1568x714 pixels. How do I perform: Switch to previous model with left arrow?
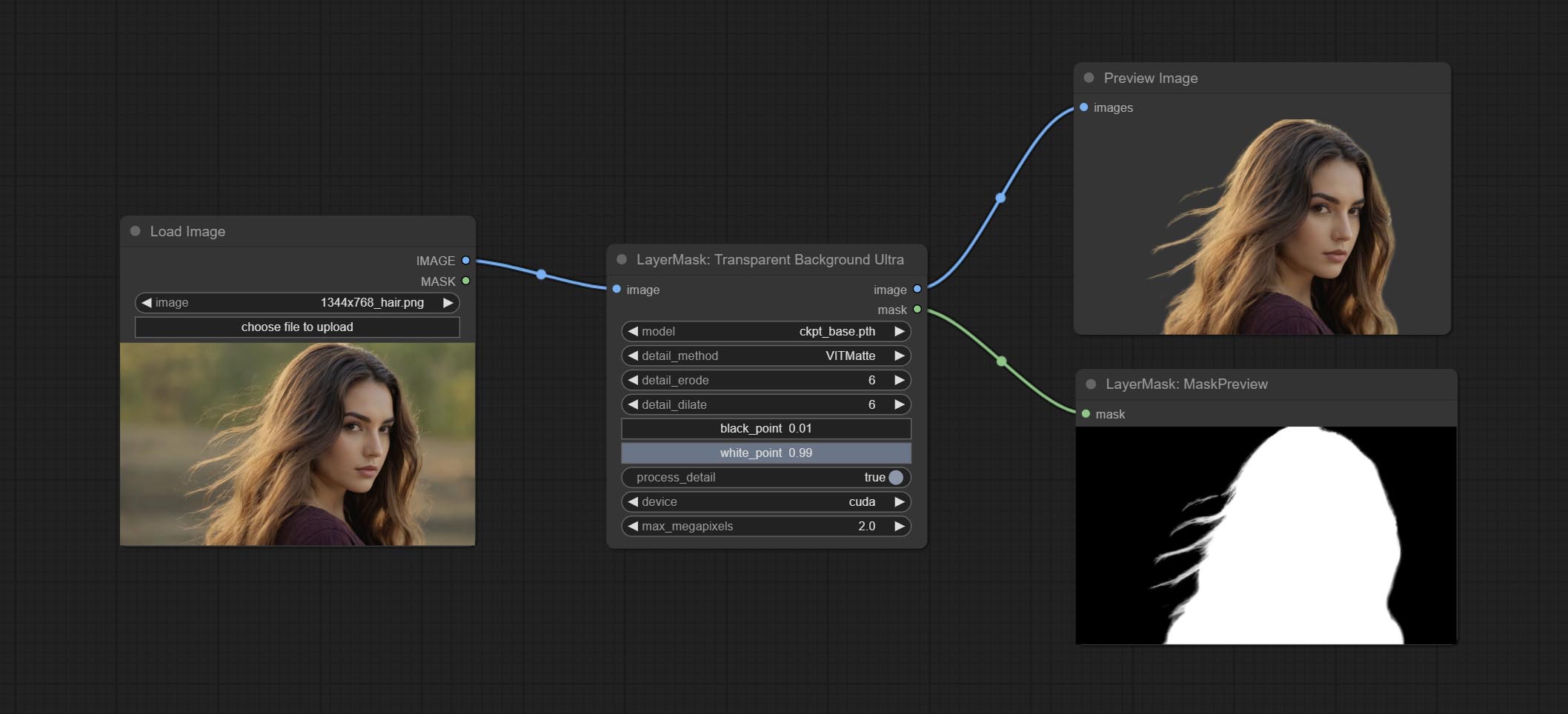[633, 331]
